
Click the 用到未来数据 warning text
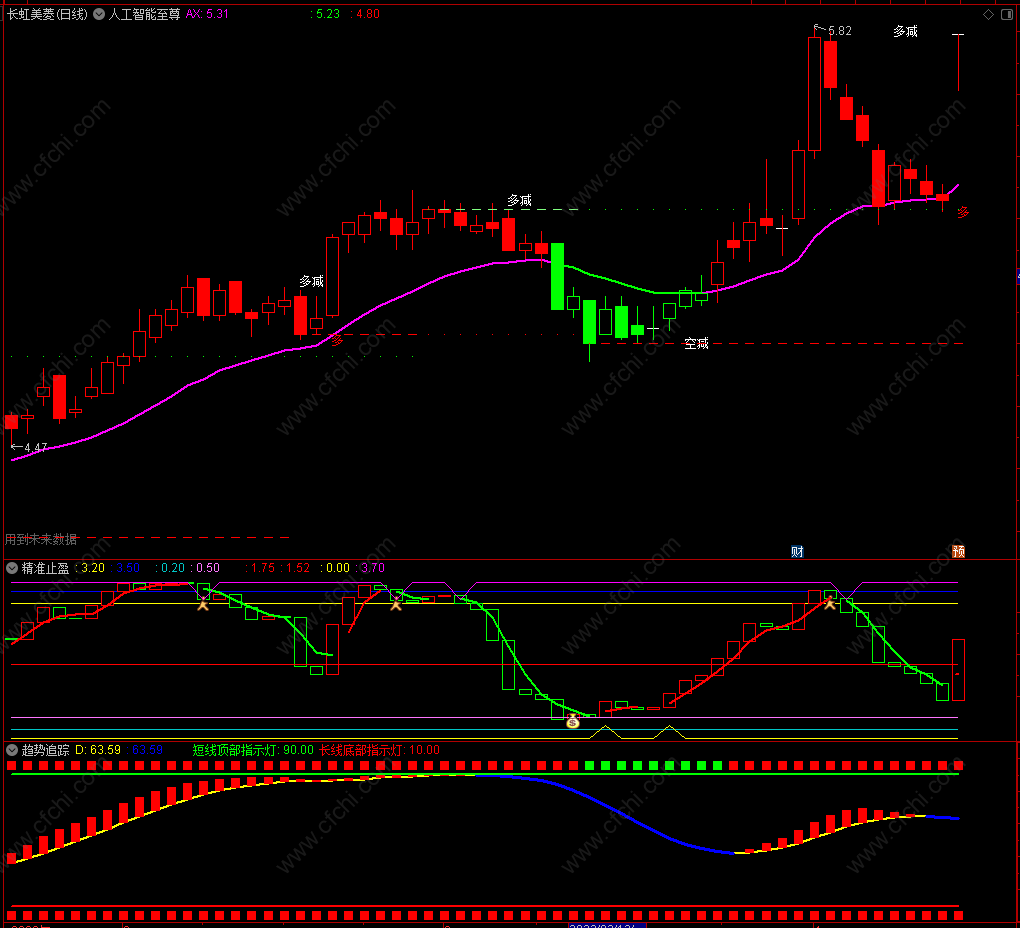coord(41,539)
